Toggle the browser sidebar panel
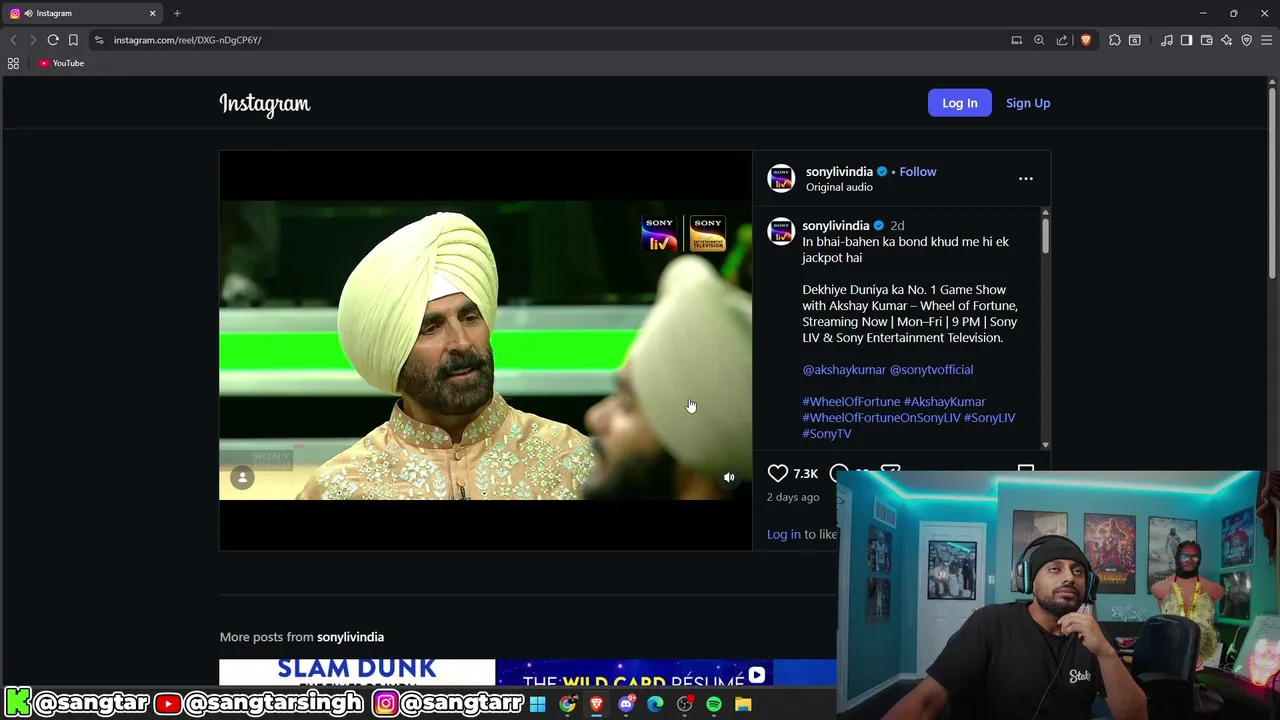This screenshot has width=1280, height=720. tap(1186, 40)
